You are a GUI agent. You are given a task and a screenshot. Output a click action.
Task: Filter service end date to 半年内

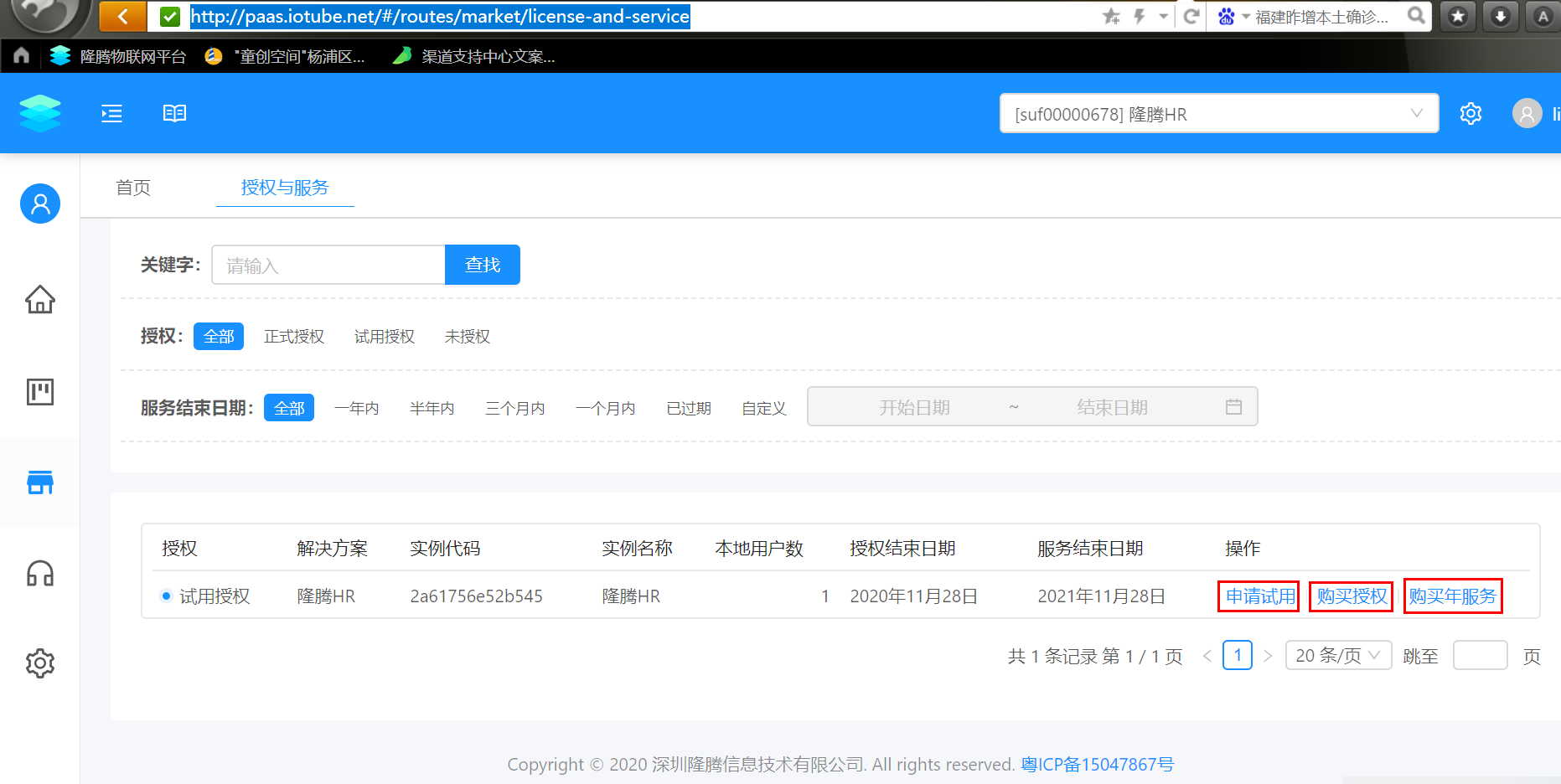(x=432, y=408)
